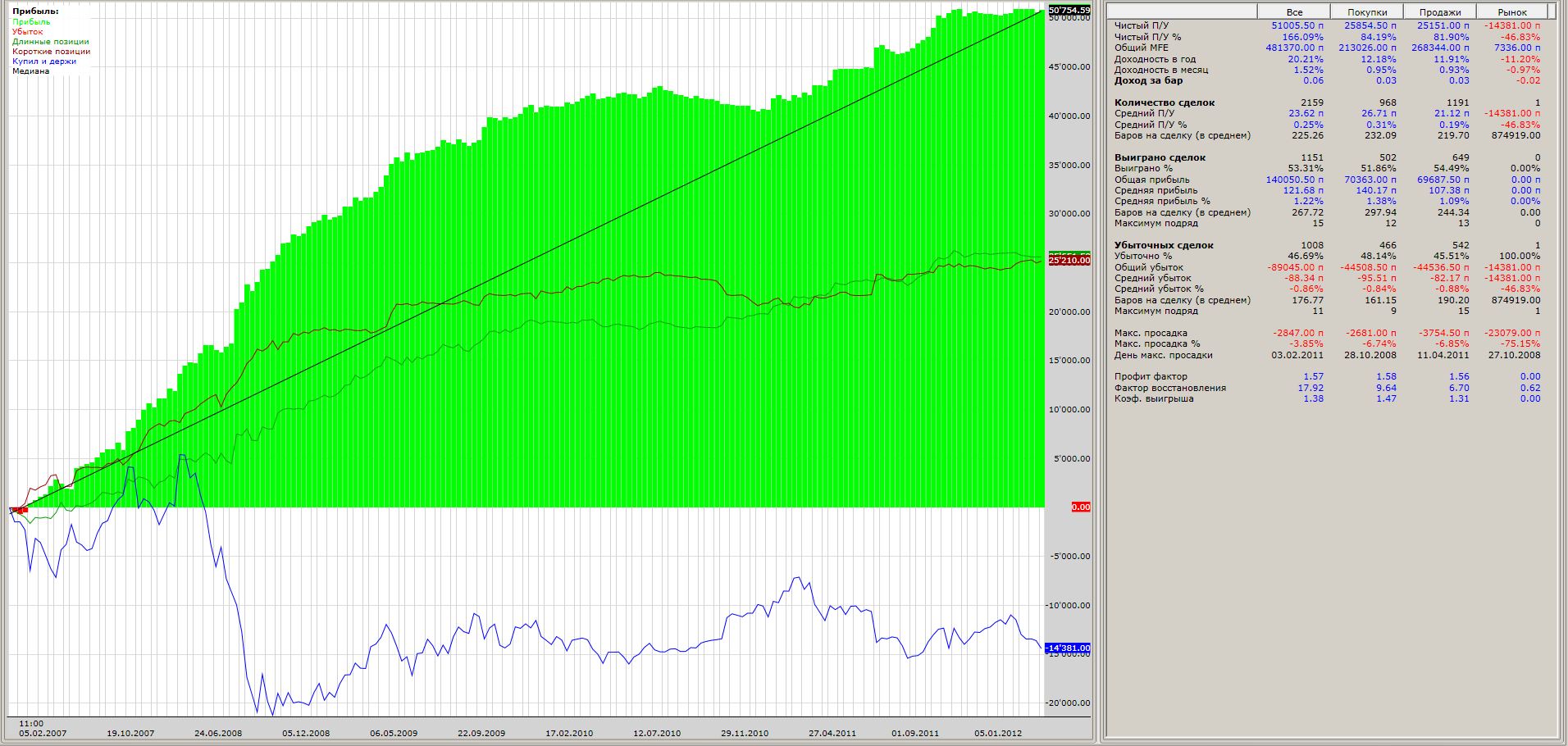Screen dimensions: 1568x746
Task: Click the 24.06.2008 date on time axis
Action: 218,734
